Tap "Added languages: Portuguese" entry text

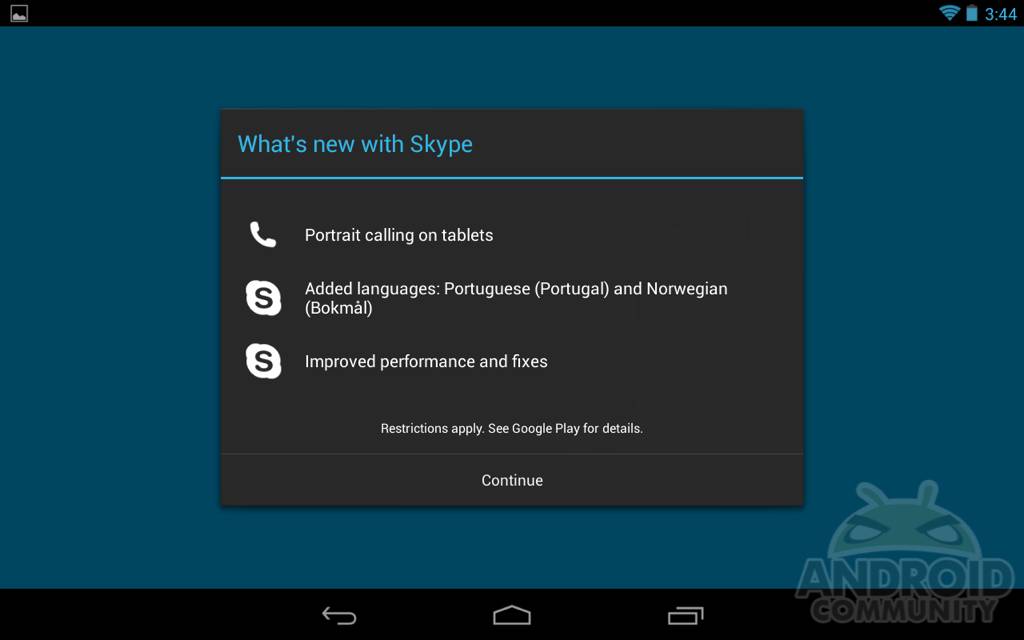coord(516,298)
